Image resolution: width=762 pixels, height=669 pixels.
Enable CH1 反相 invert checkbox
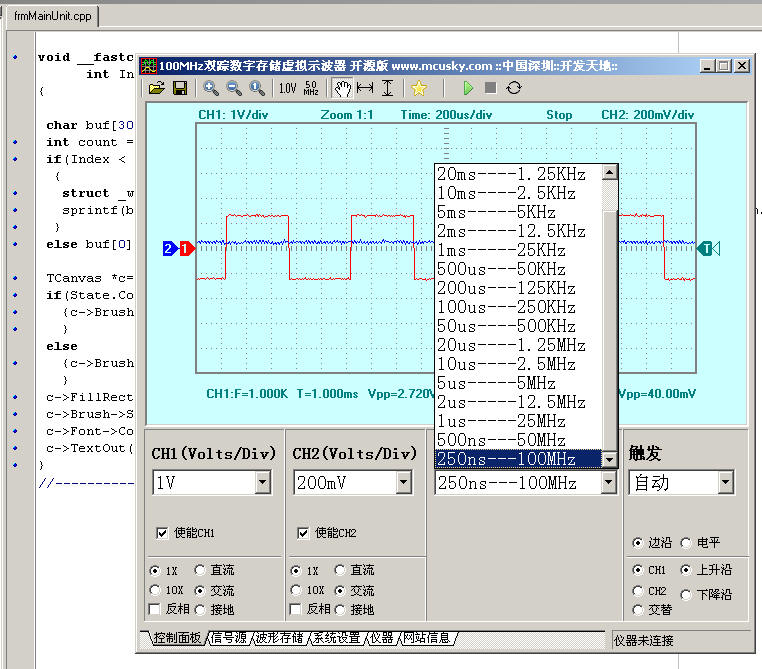click(155, 609)
